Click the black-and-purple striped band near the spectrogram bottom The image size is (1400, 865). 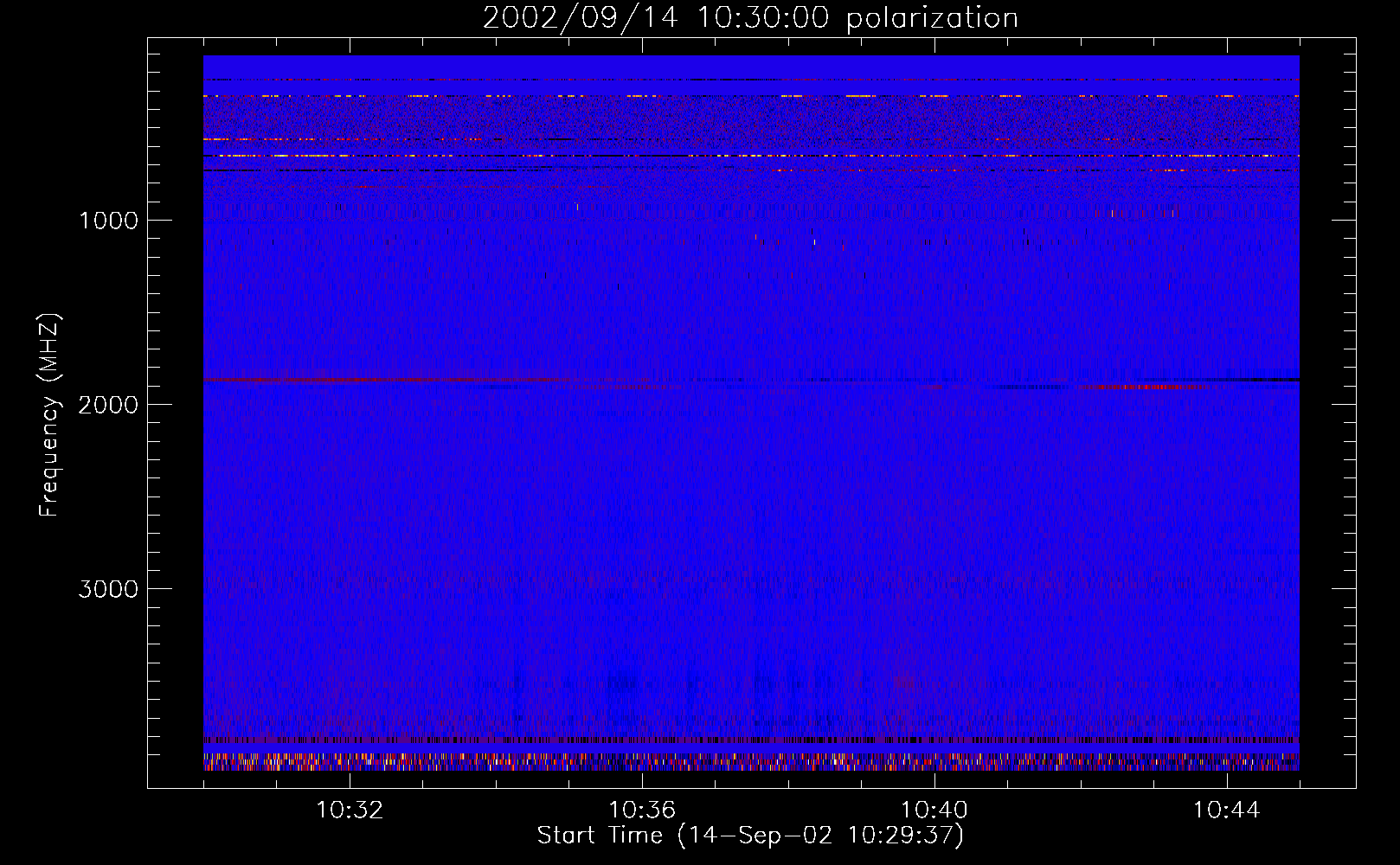click(751, 740)
